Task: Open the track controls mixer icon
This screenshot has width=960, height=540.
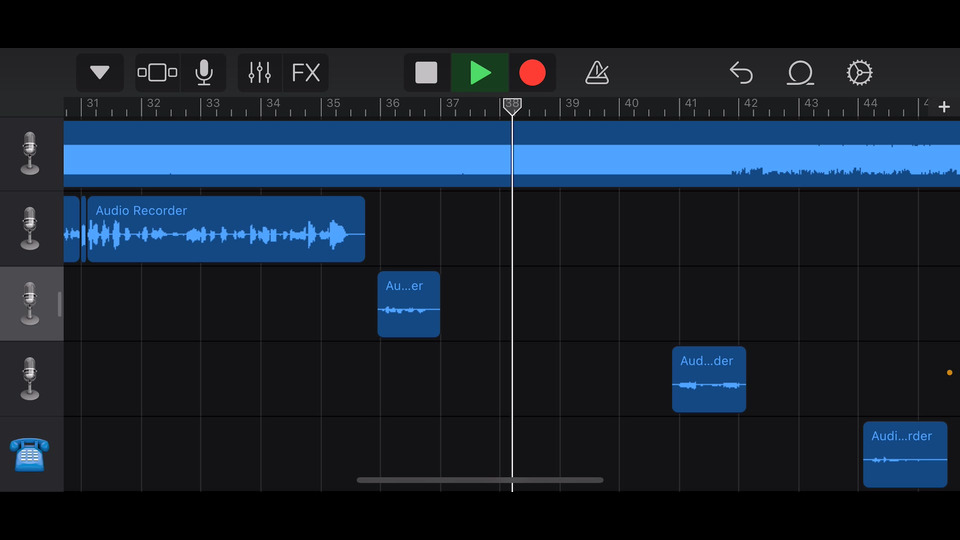Action: point(260,73)
